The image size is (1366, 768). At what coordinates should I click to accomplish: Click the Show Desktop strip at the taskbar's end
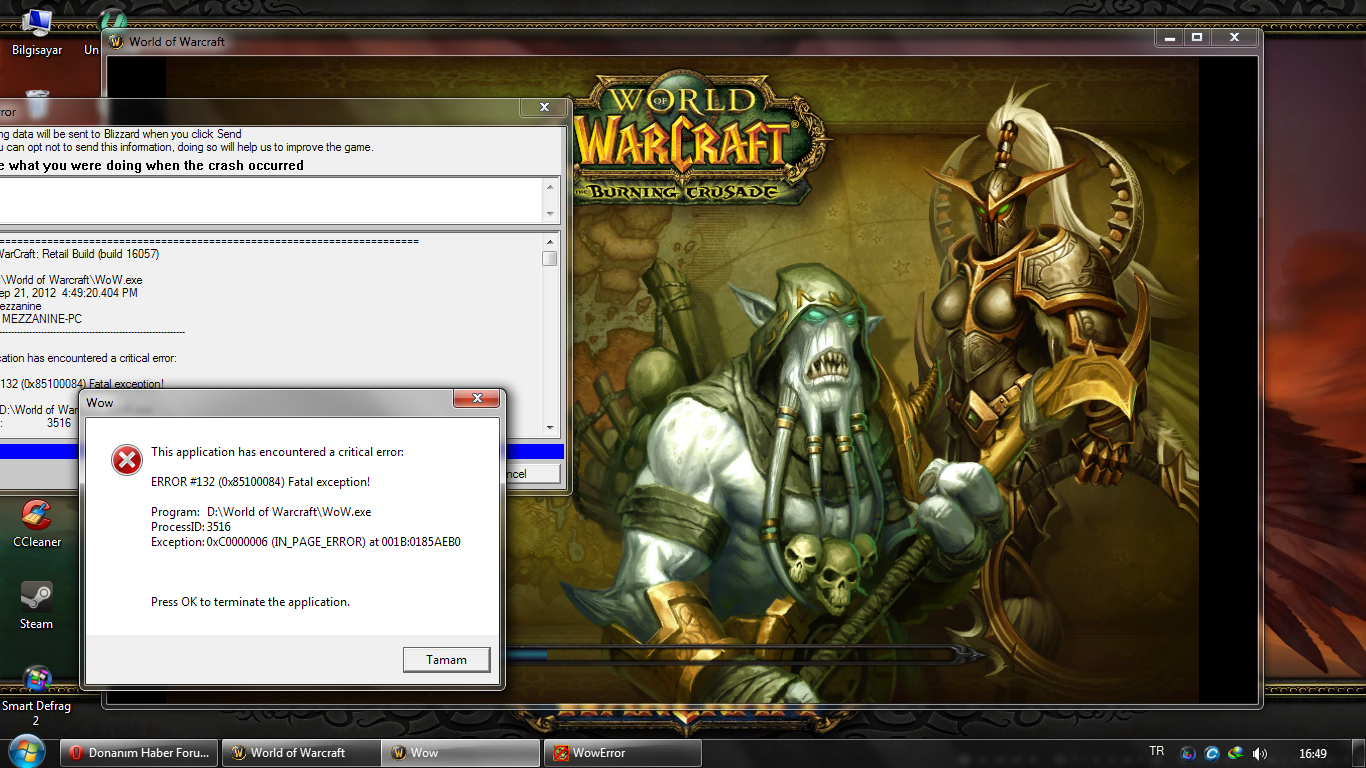(x=1359, y=753)
